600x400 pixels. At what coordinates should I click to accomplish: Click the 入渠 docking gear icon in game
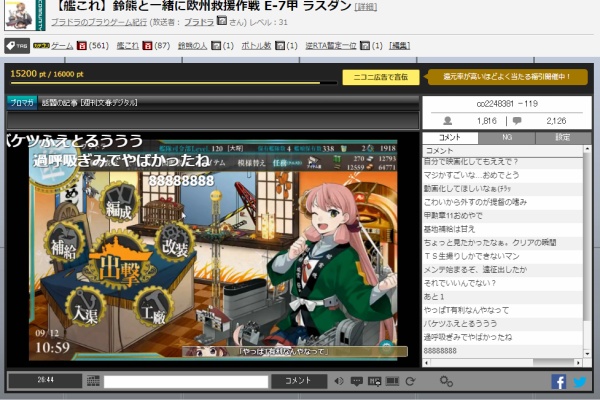tap(85, 307)
